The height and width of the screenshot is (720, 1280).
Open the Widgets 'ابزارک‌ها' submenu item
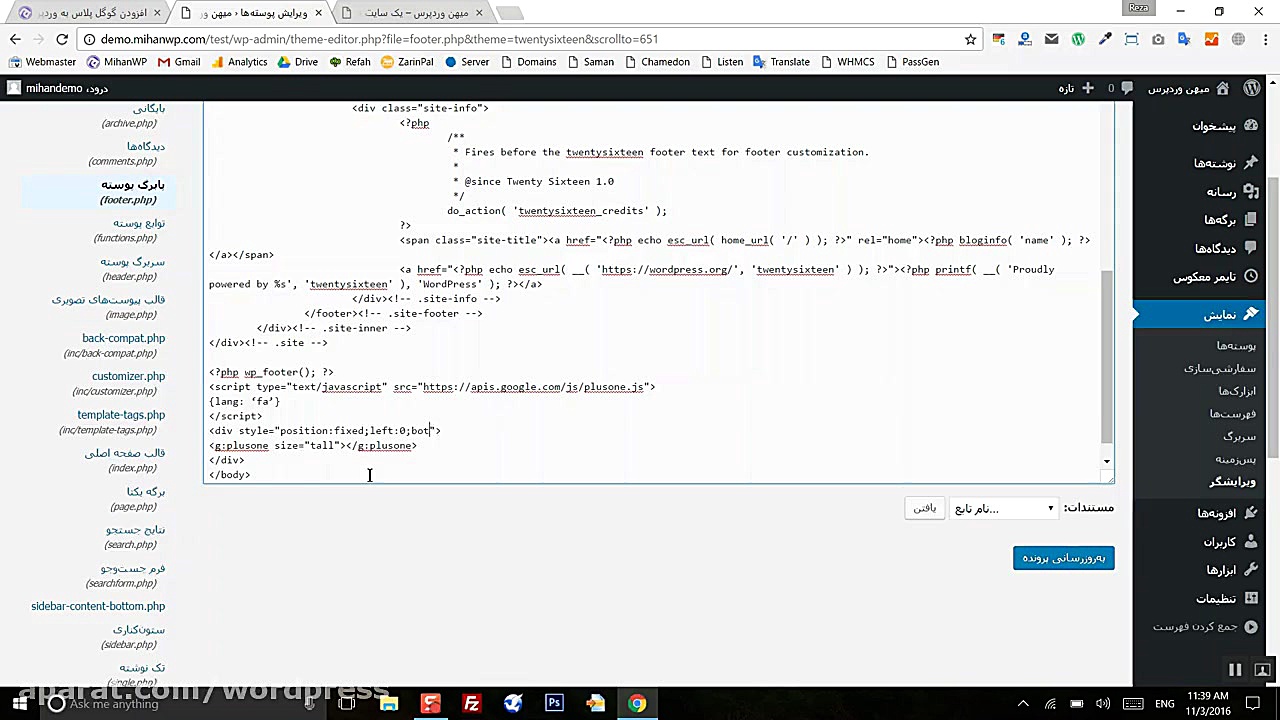point(1237,391)
